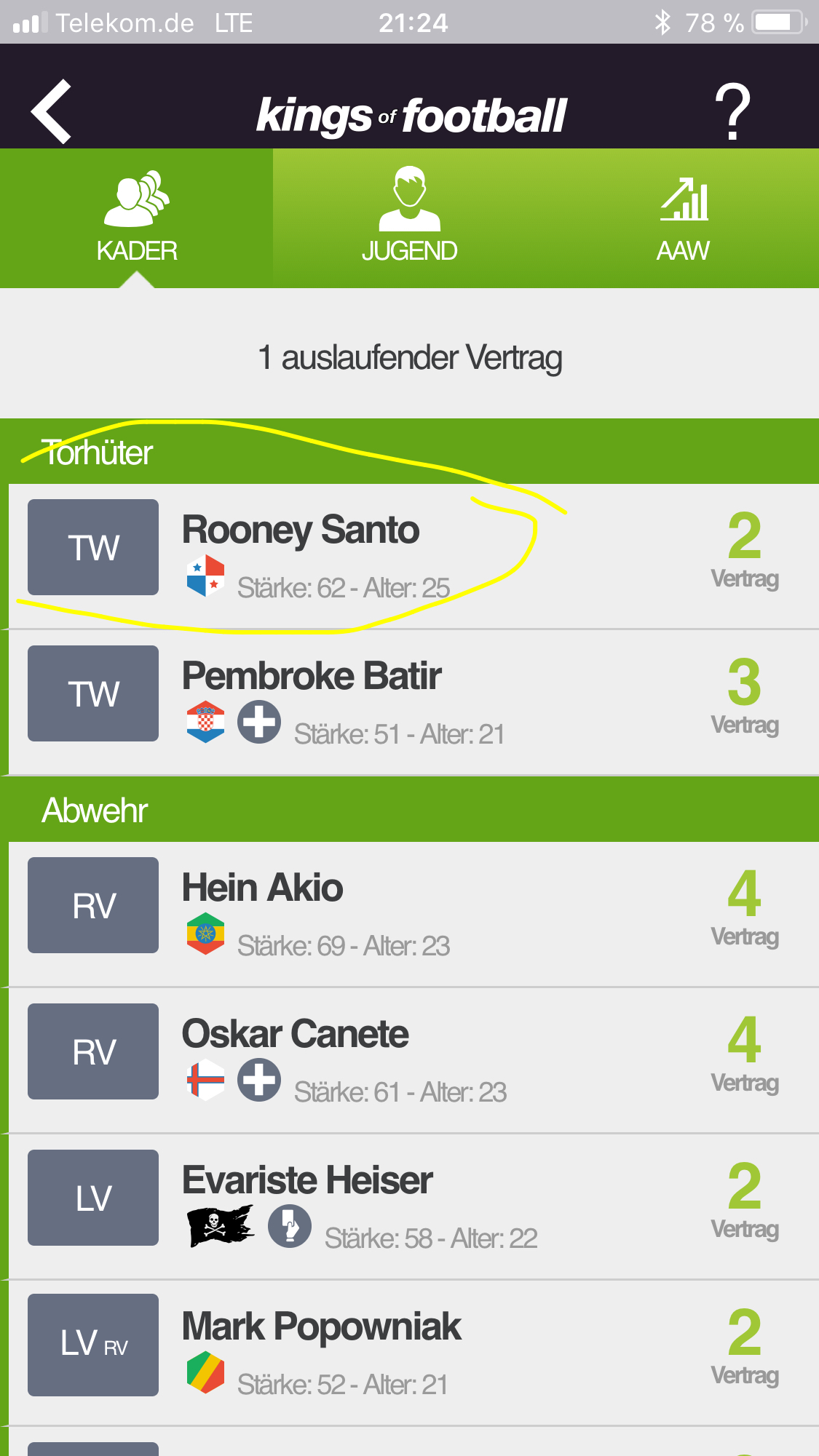The image size is (819, 1456).
Task: Open player Rooney Santo's name
Action: (x=301, y=530)
